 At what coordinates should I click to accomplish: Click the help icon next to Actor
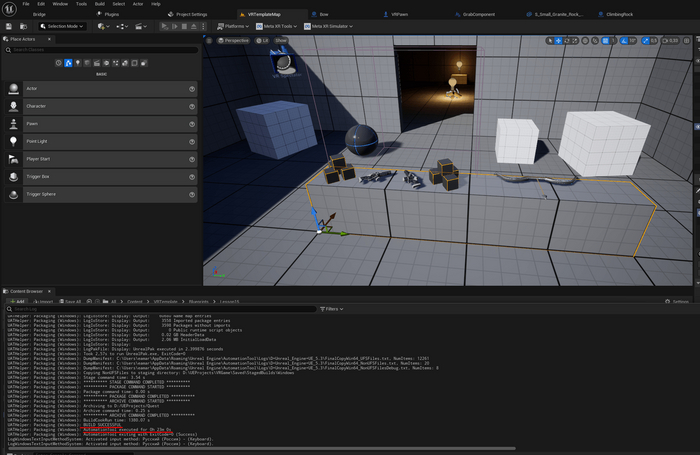[x=192, y=89]
